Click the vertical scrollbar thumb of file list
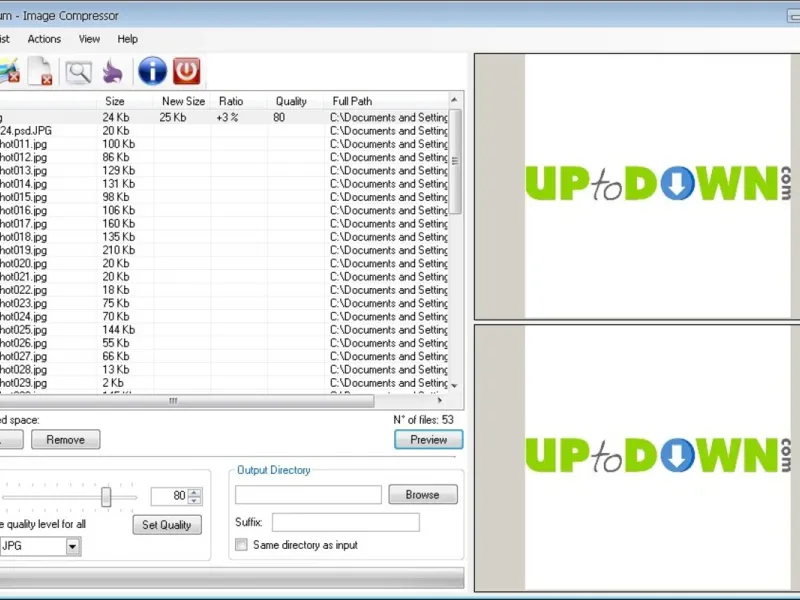800x600 pixels. point(455,161)
